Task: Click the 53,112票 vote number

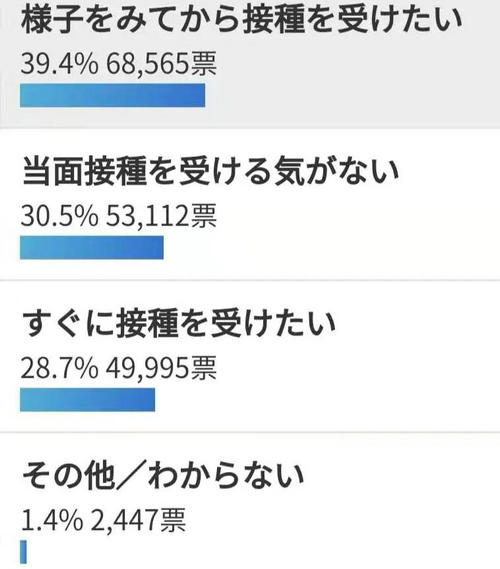Action: (161, 216)
